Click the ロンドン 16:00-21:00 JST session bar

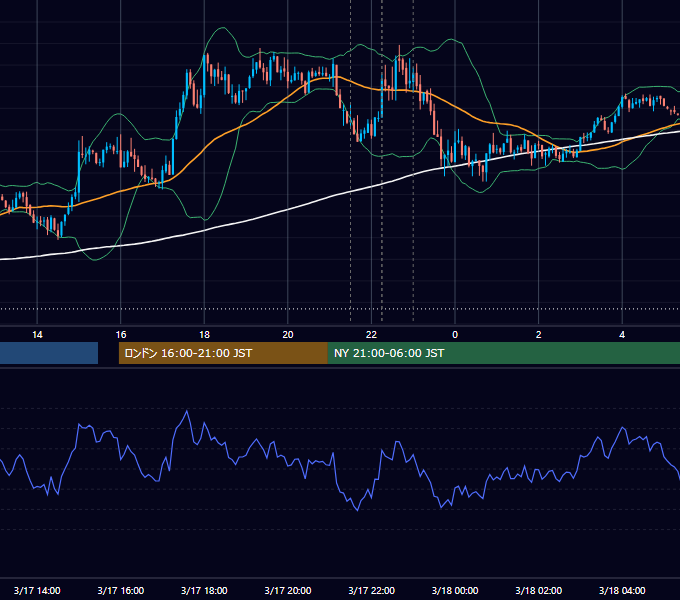coord(223,353)
